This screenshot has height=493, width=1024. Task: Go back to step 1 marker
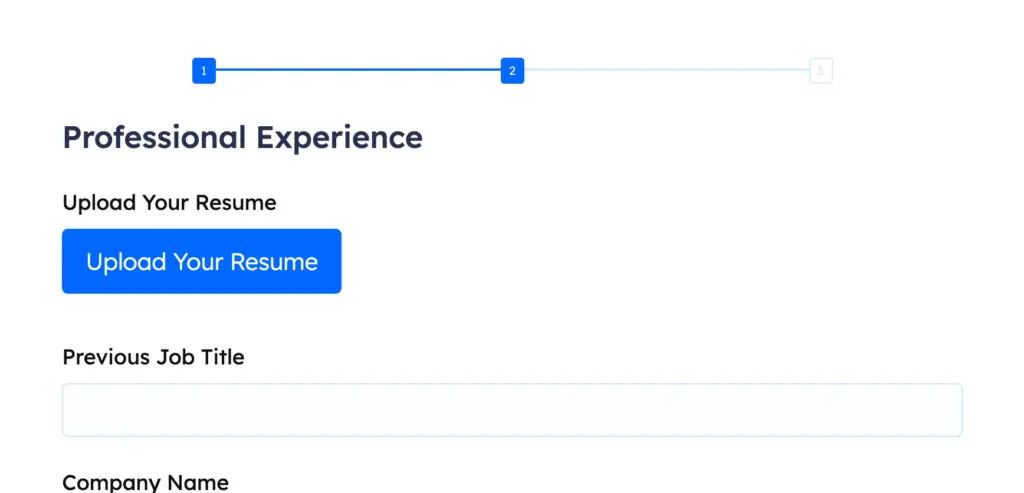click(204, 71)
